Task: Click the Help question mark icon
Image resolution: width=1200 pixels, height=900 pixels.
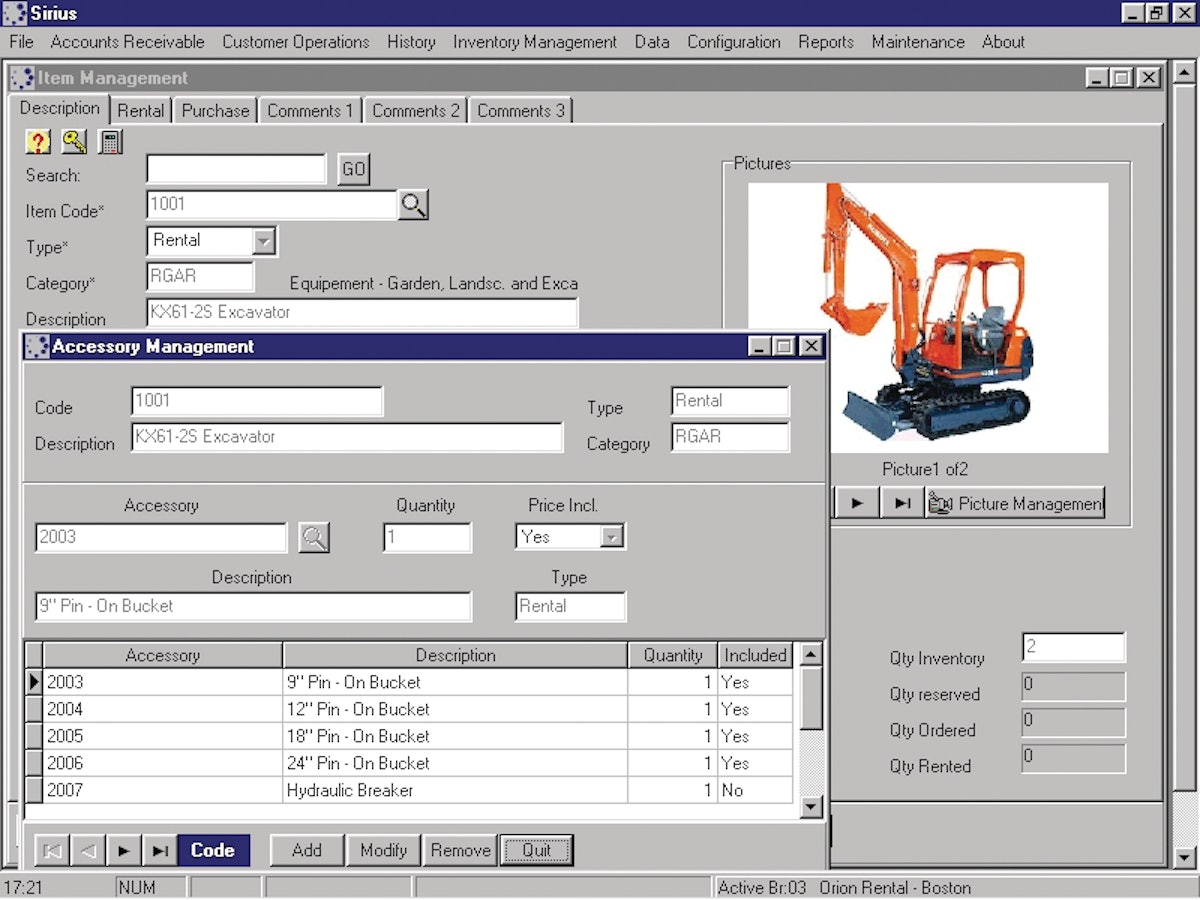Action: pyautogui.click(x=37, y=142)
